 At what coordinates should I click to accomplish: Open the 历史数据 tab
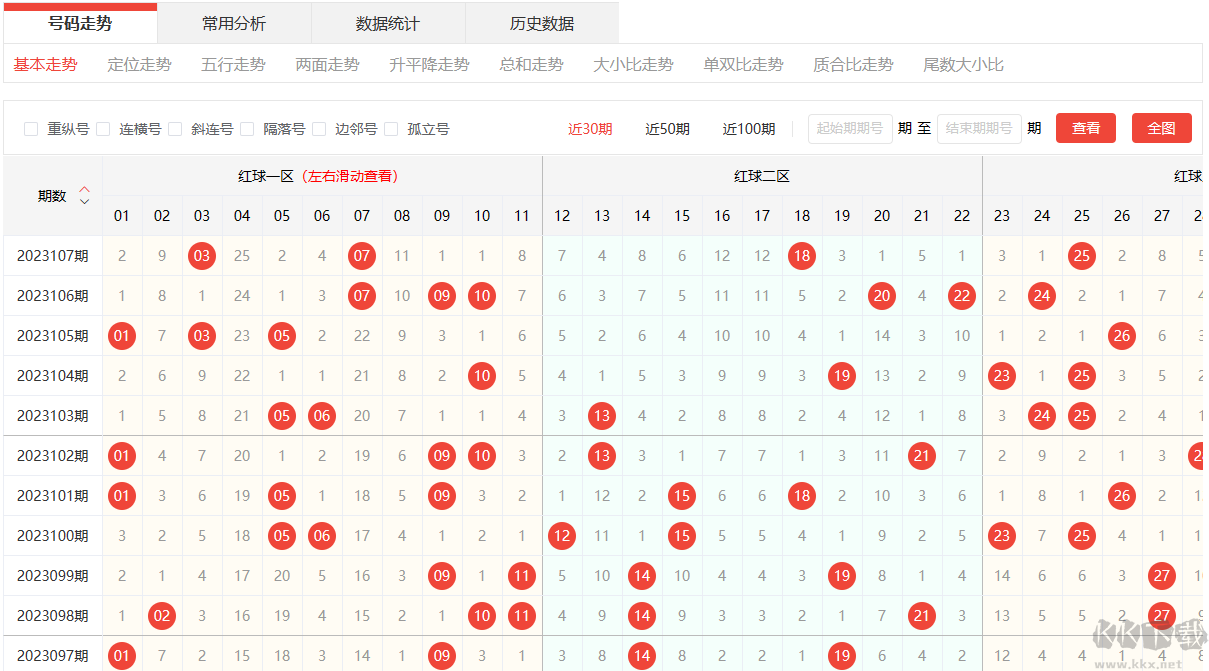[542, 23]
